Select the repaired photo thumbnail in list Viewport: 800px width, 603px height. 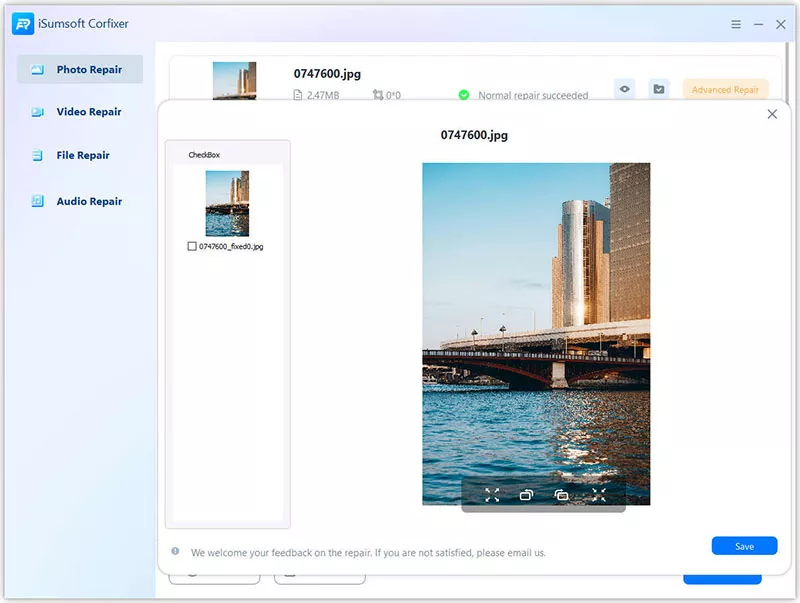227,203
